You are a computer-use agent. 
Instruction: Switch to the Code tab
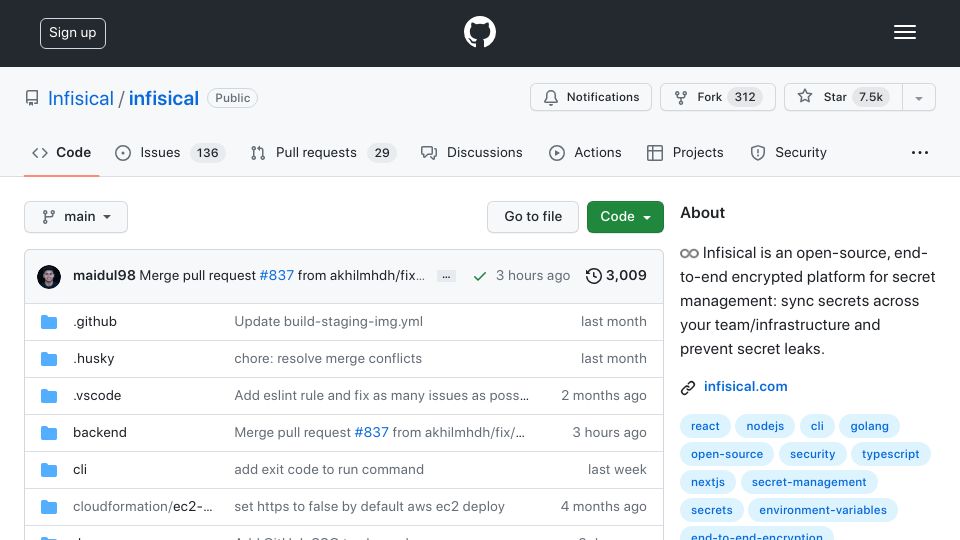tap(61, 152)
